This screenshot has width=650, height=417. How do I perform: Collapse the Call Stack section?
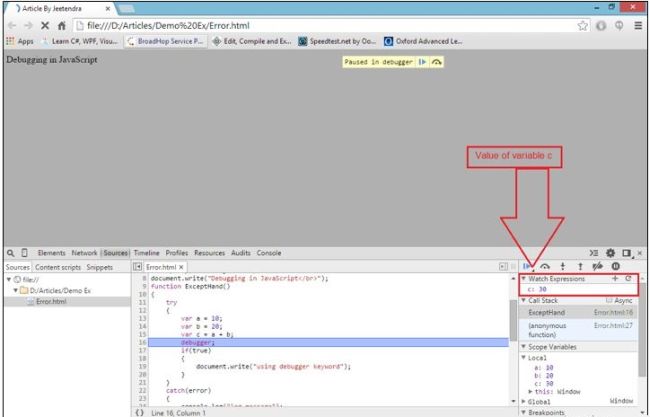pyautogui.click(x=523, y=301)
